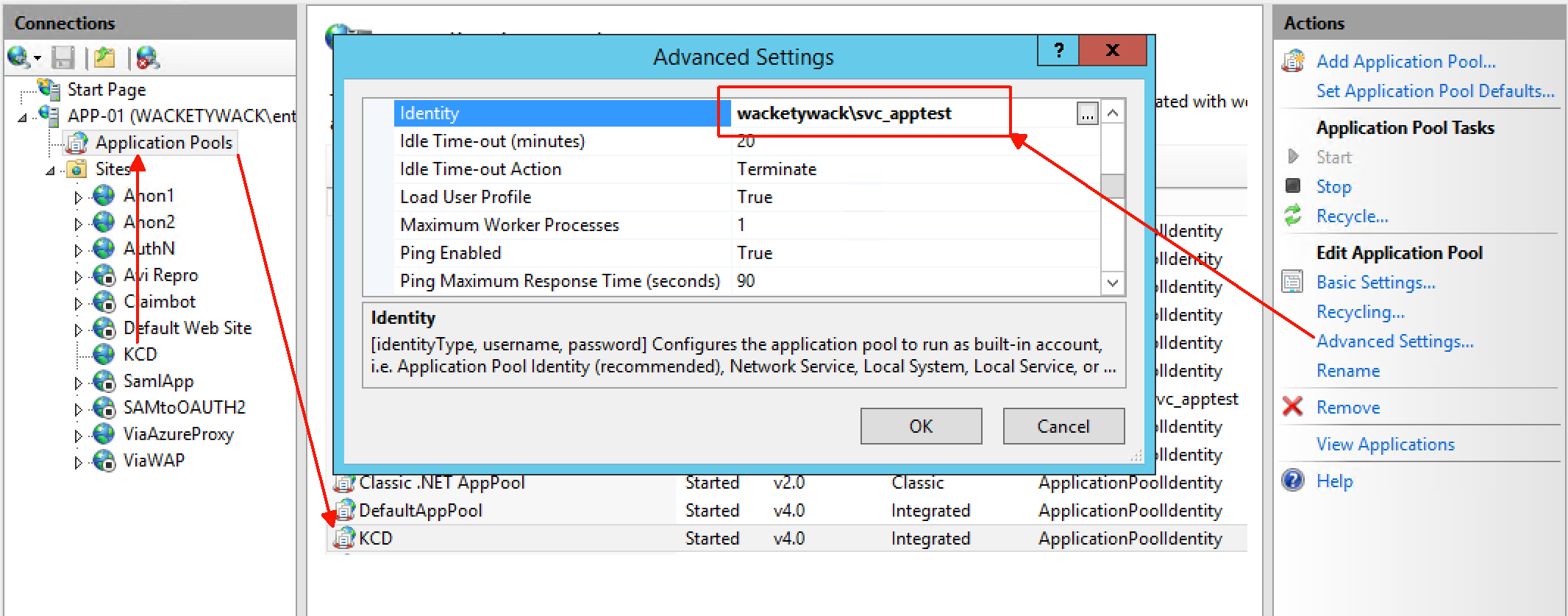Click scroll down arrow in Advanced Settings

coord(1113,283)
